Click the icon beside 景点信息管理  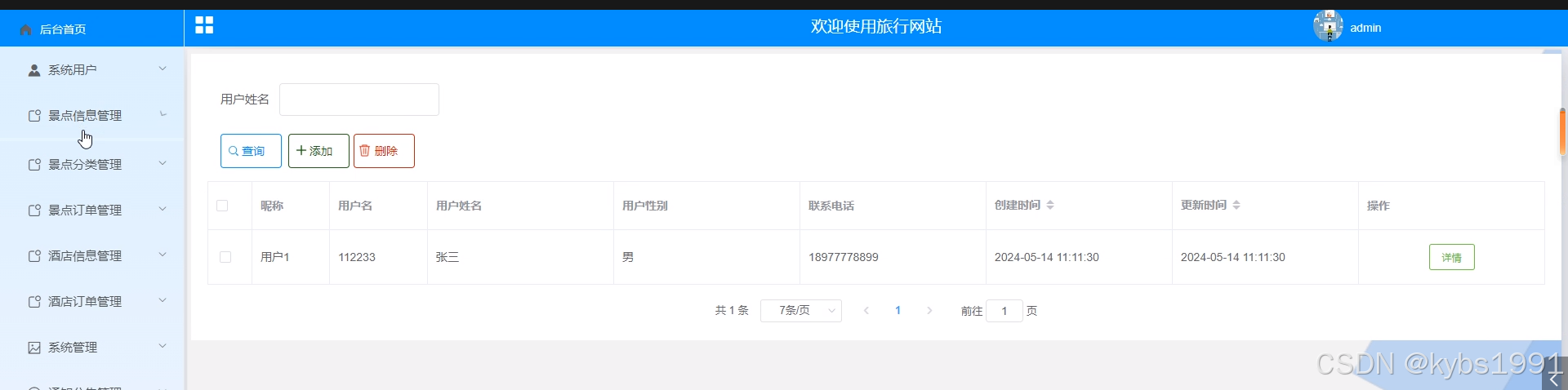34,116
